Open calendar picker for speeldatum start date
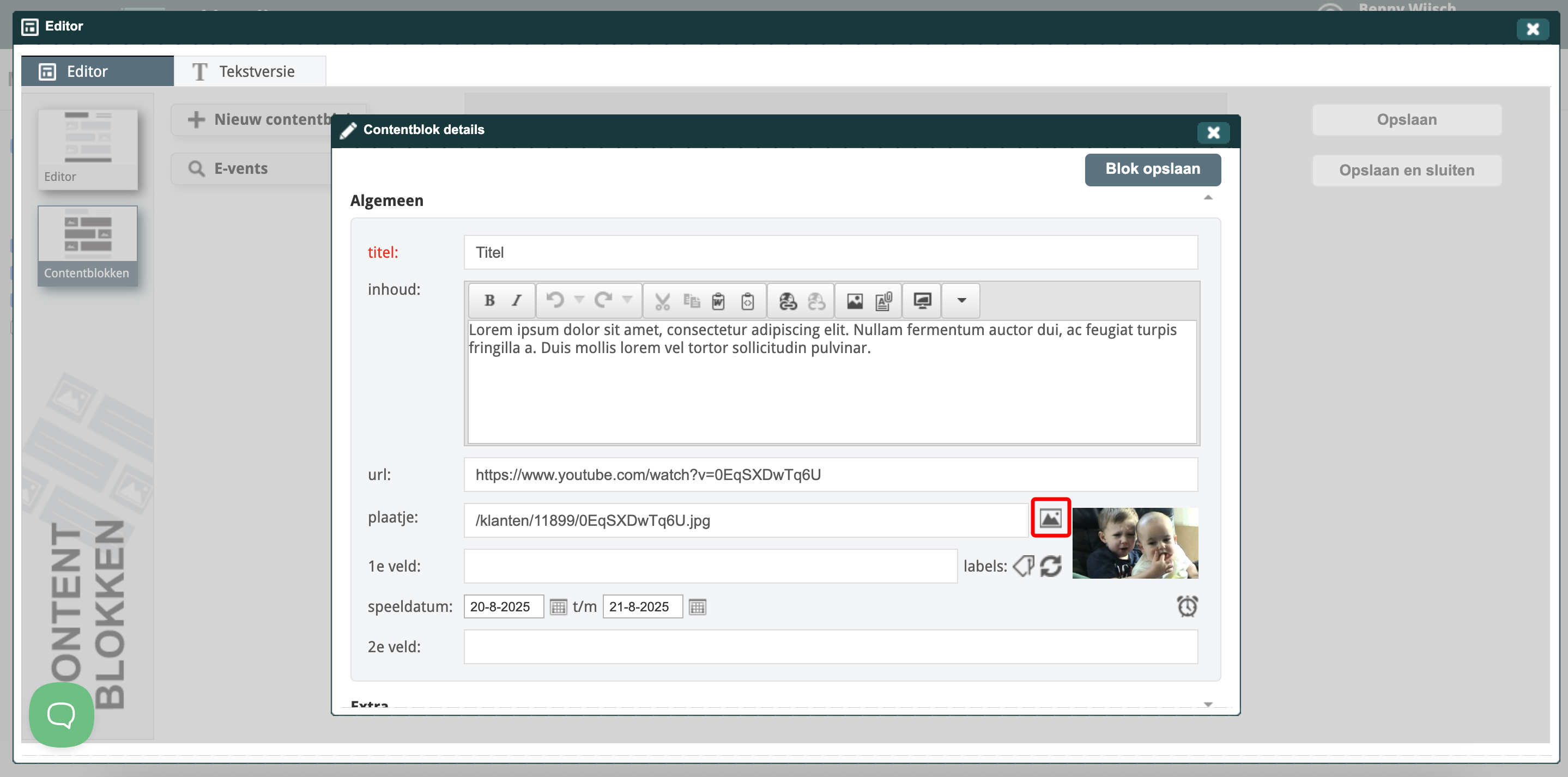This screenshot has height=777, width=1568. tap(558, 606)
